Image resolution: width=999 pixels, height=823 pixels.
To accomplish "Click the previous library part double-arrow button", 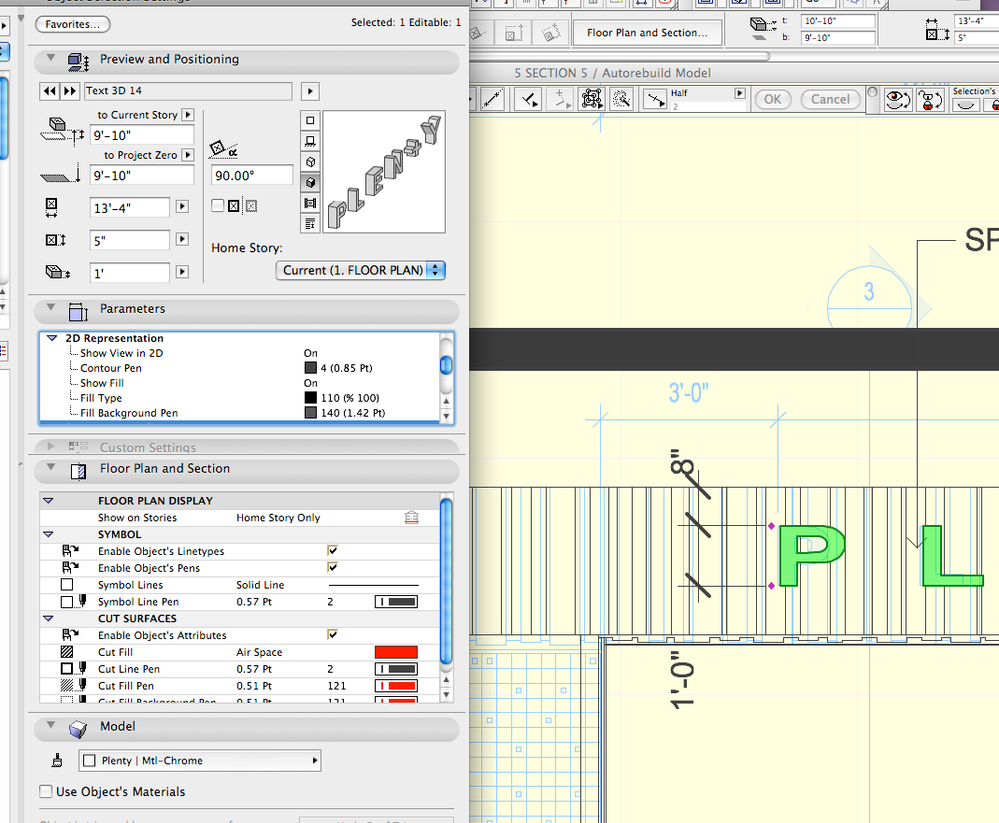I will click(x=47, y=91).
